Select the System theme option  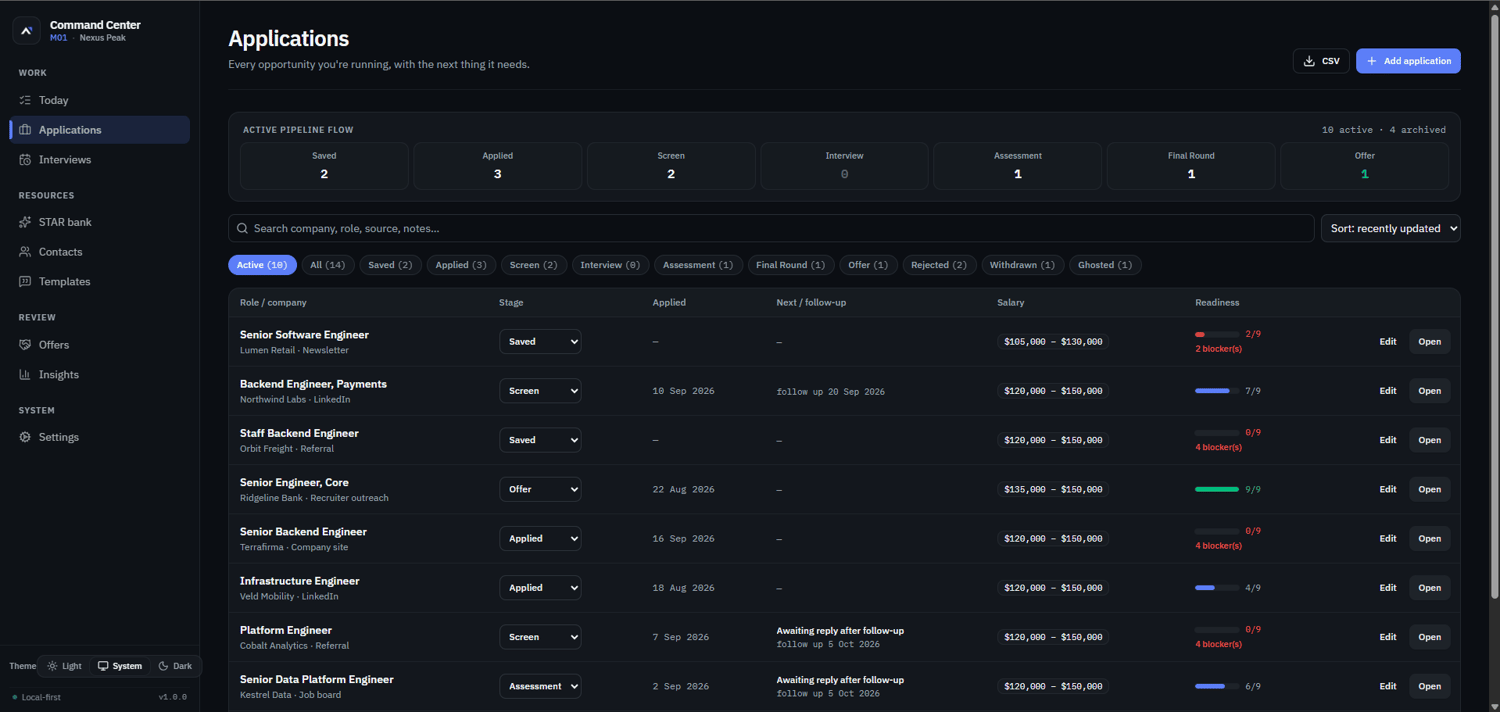119,666
